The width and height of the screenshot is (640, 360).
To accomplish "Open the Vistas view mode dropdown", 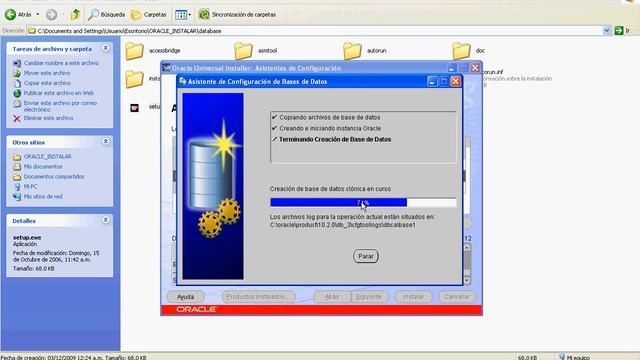I will click(x=182, y=15).
